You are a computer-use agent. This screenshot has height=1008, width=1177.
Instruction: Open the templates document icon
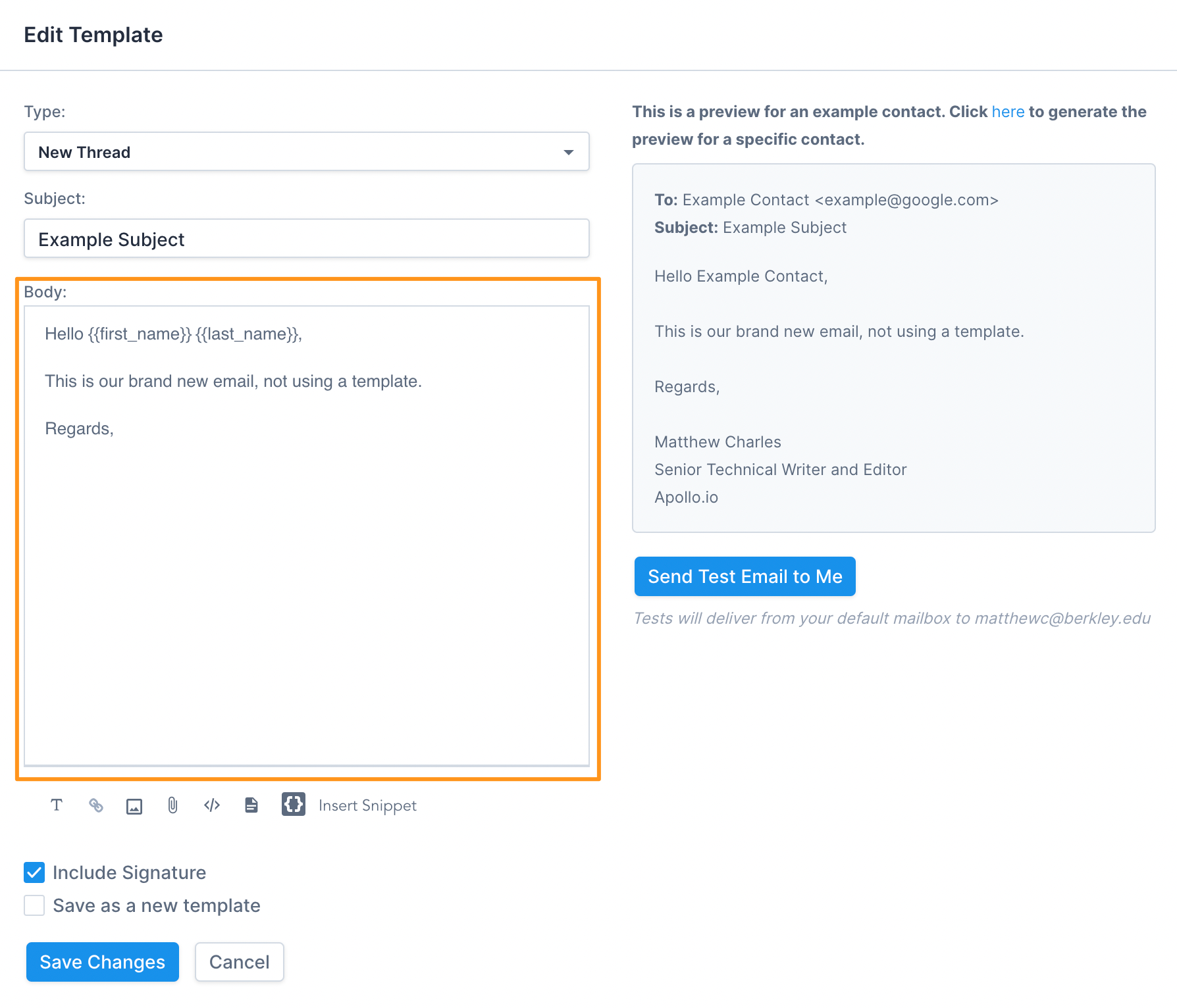point(251,805)
